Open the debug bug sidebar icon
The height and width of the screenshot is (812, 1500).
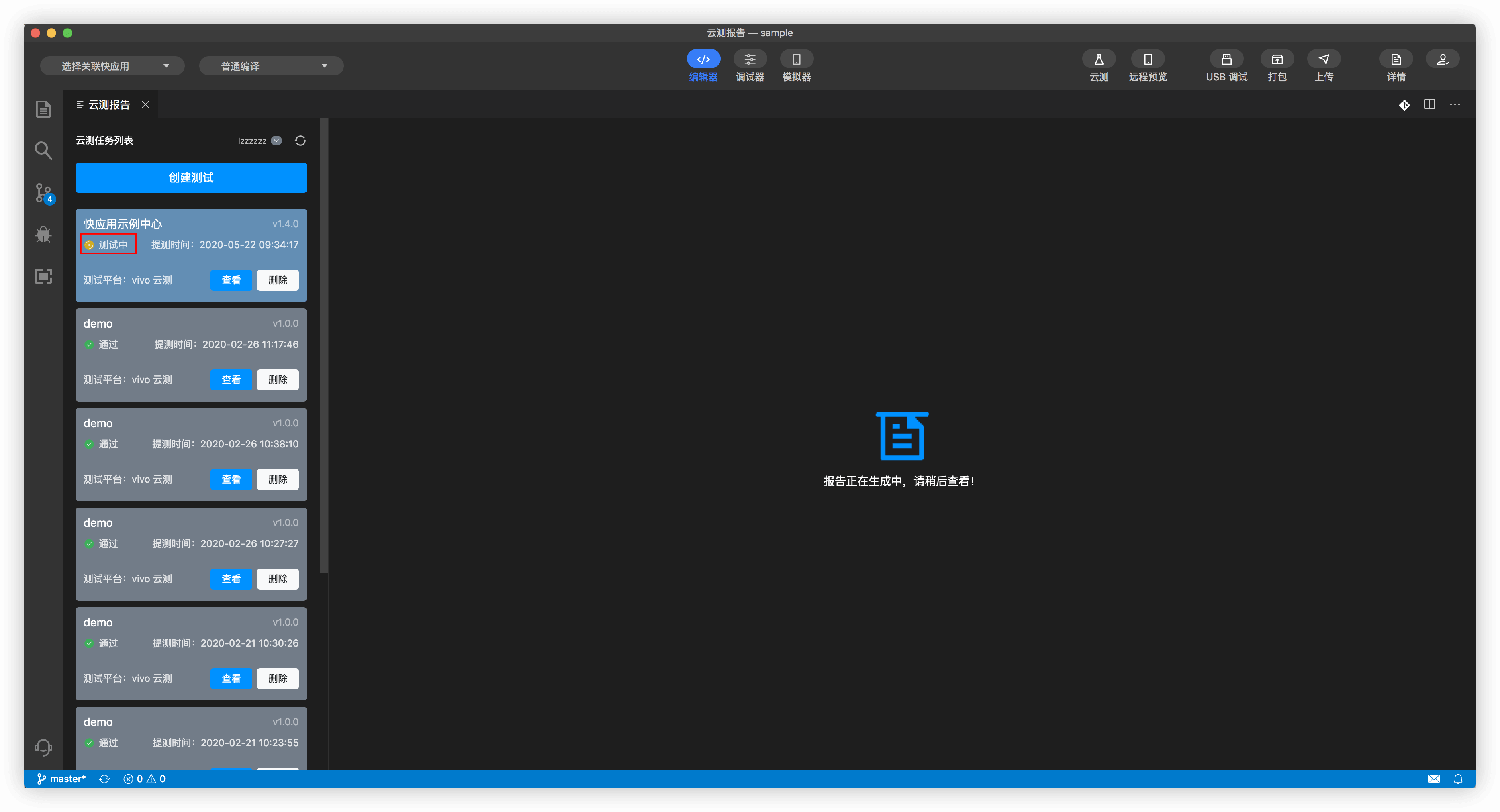(43, 235)
